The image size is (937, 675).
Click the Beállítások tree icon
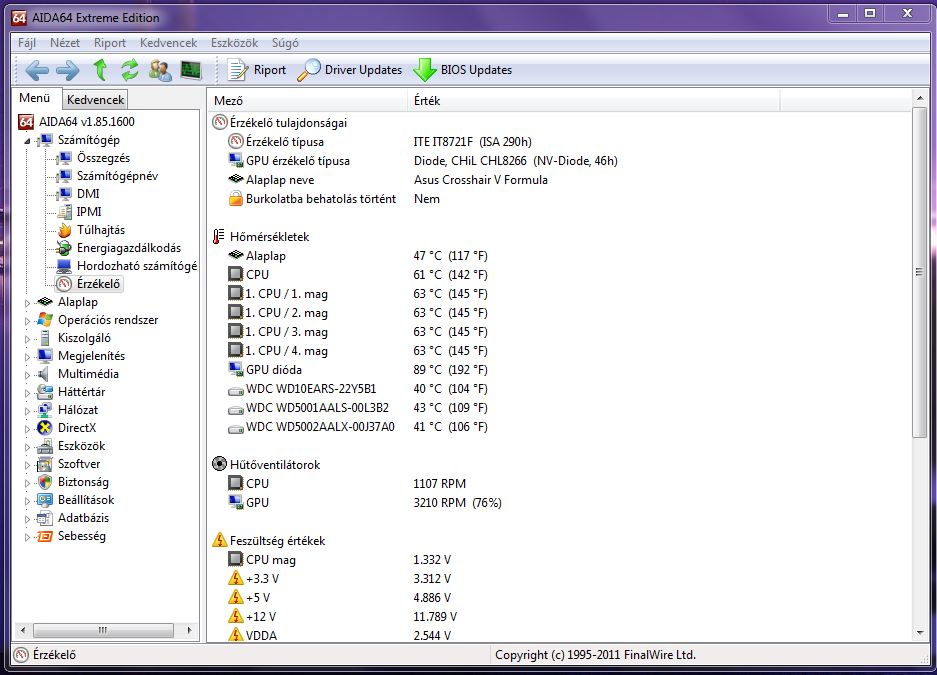[44, 500]
